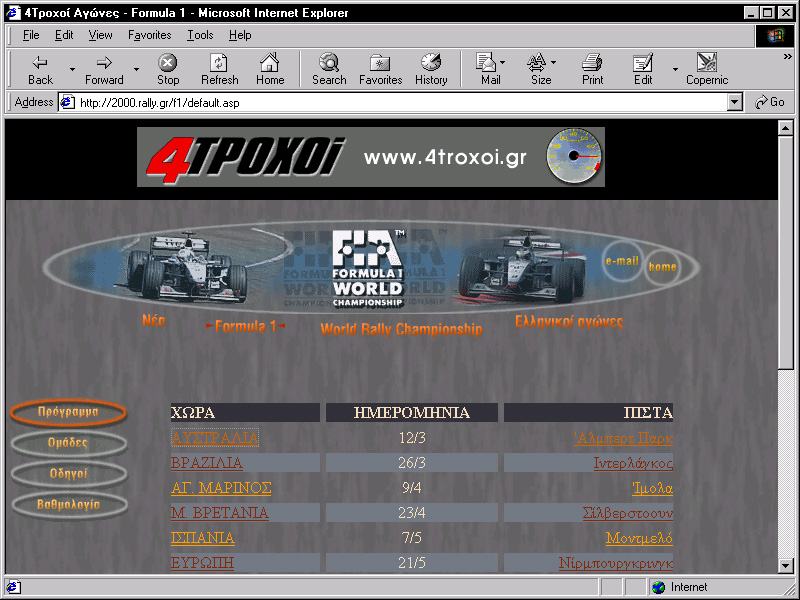Screen dimensions: 800x600
Task: Go to the browser Home page
Action: 270,69
